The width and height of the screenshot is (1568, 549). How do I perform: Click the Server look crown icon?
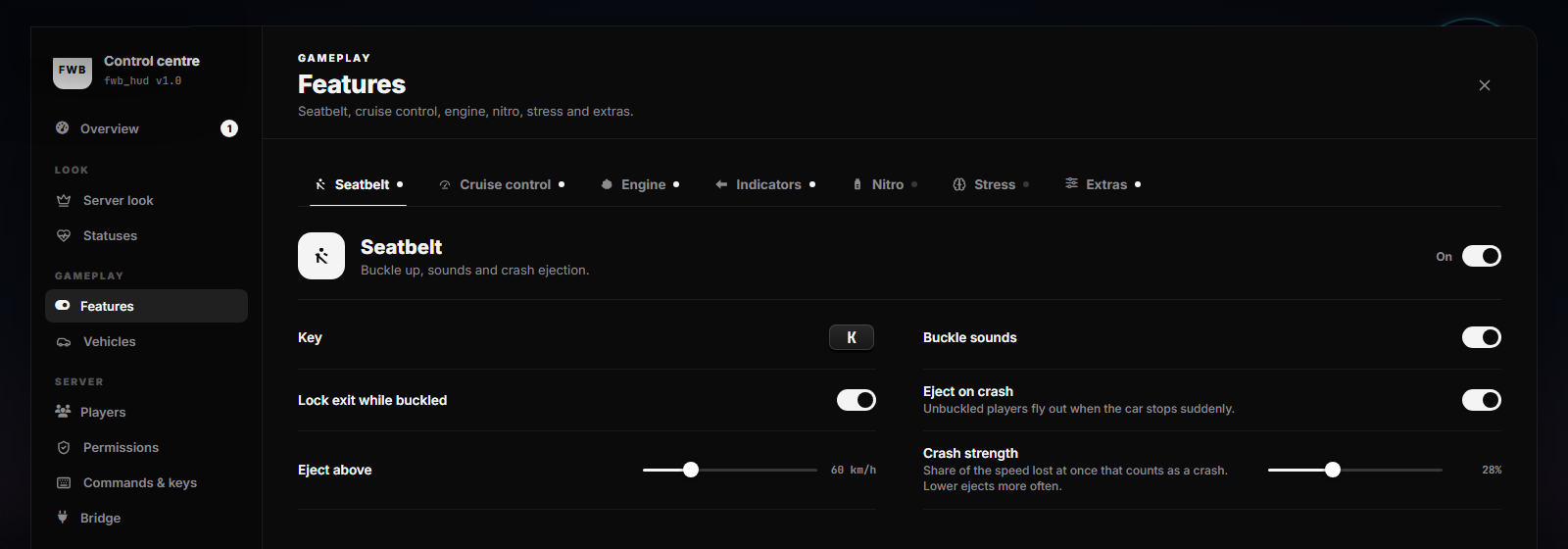click(x=64, y=200)
